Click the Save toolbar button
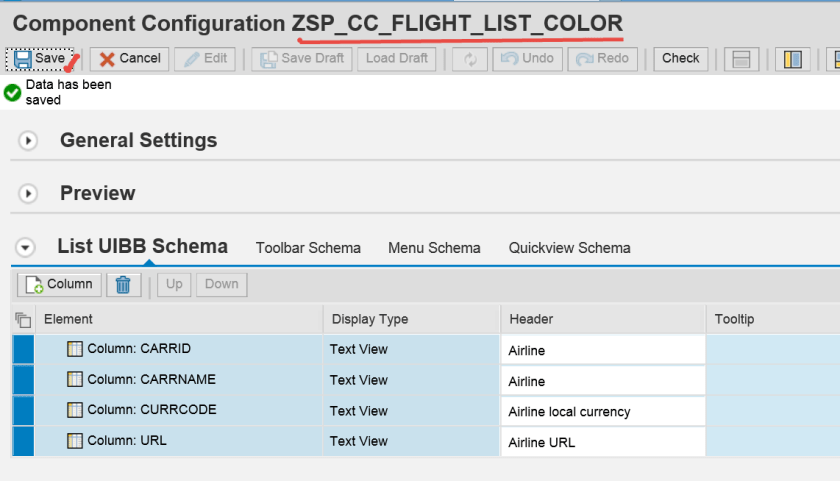 click(41, 59)
